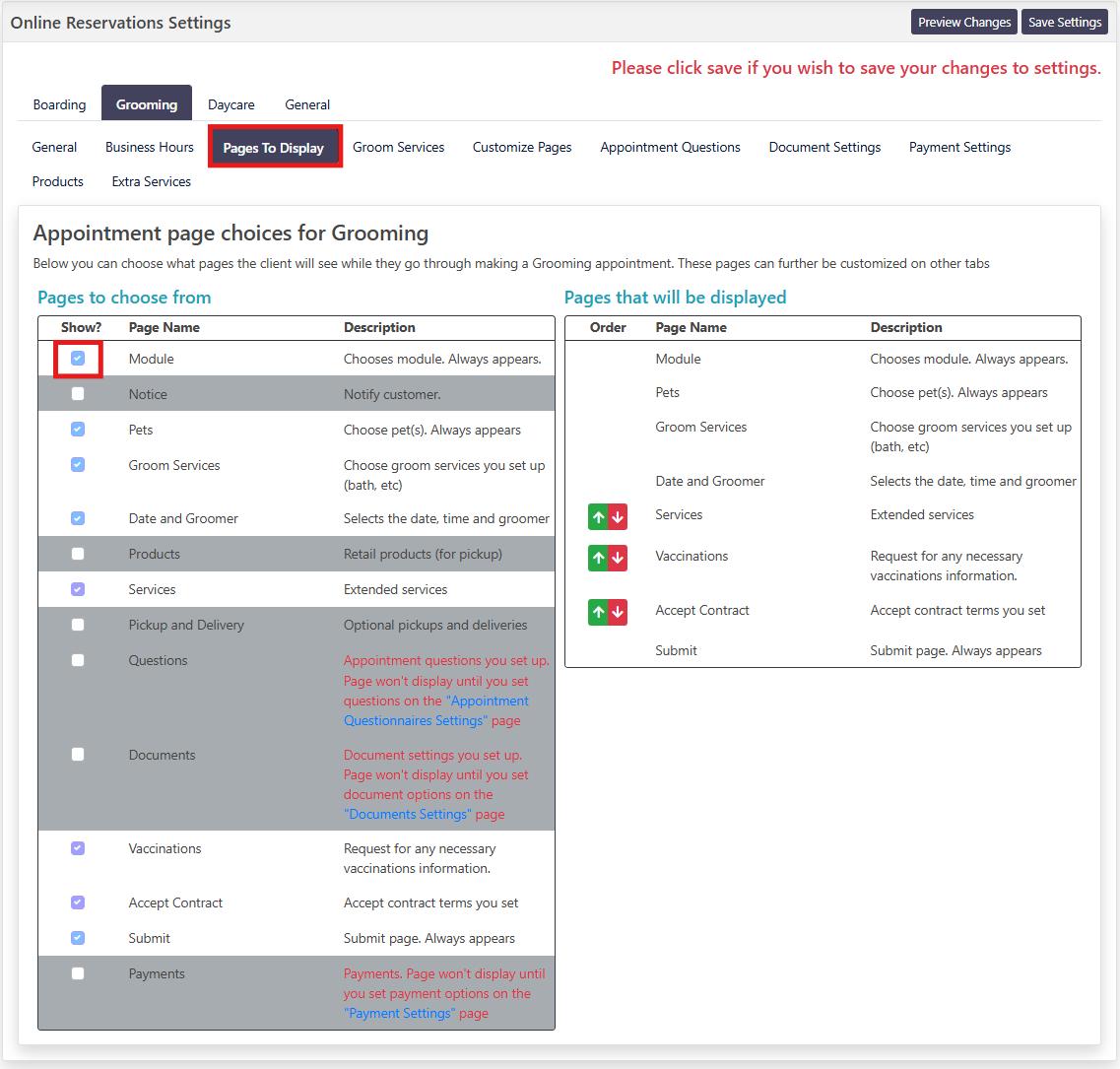Open the Daycare tab
This screenshot has height=1069, width=1120.
click(231, 104)
